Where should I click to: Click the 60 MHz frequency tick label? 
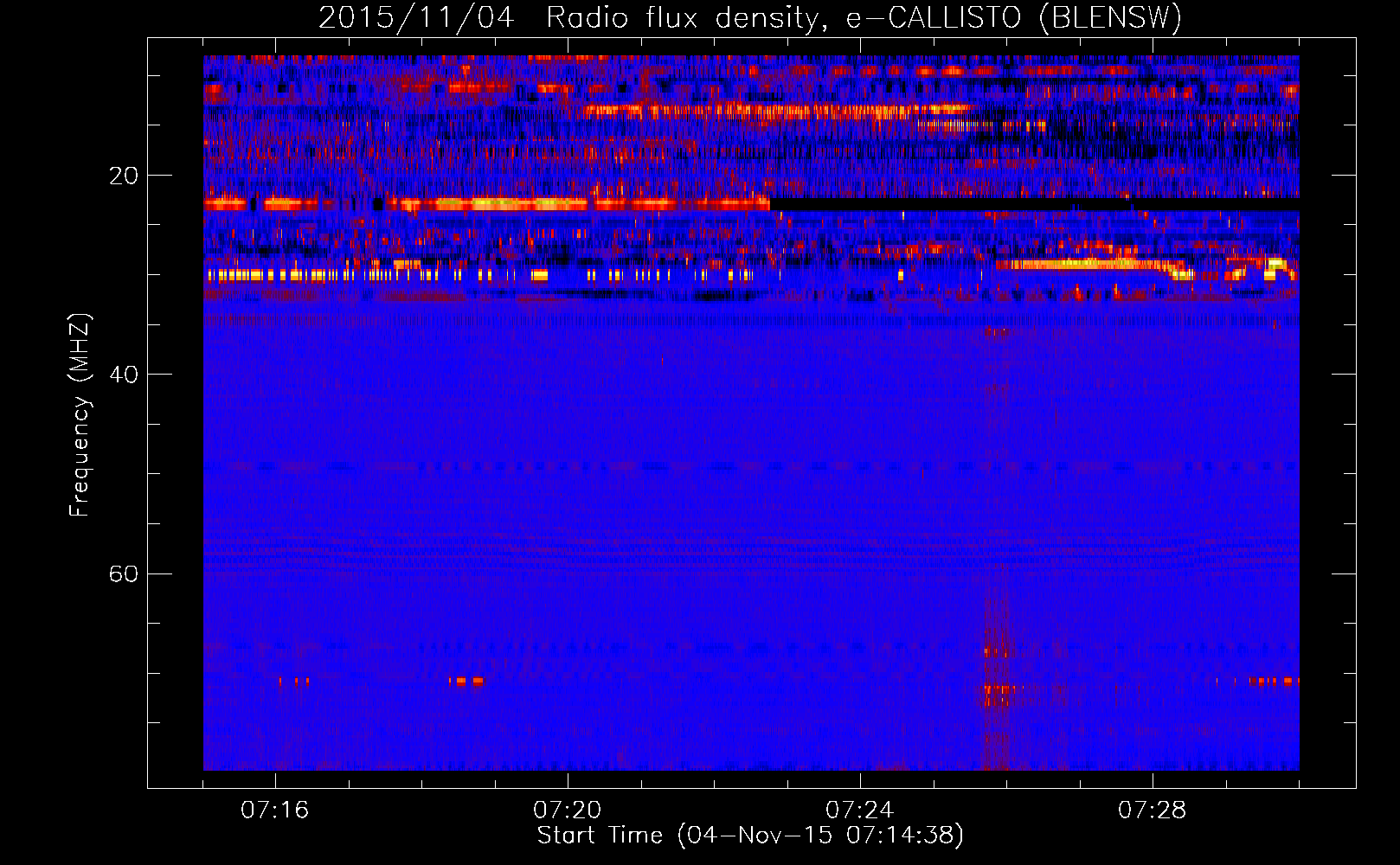pyautogui.click(x=124, y=573)
